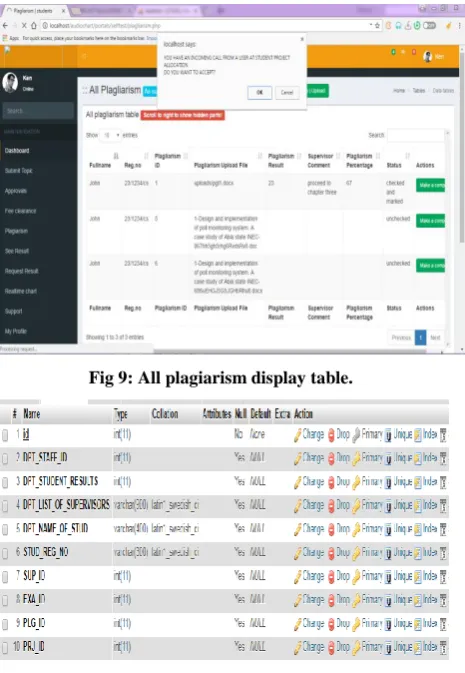This screenshot has height=673, width=465.
Task: Click the Unique icon for the PLG_ID row
Action: pos(388,624)
